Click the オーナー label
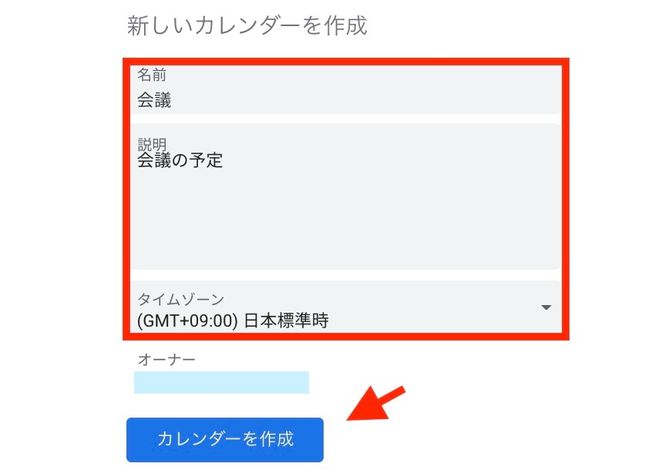 click(x=166, y=359)
